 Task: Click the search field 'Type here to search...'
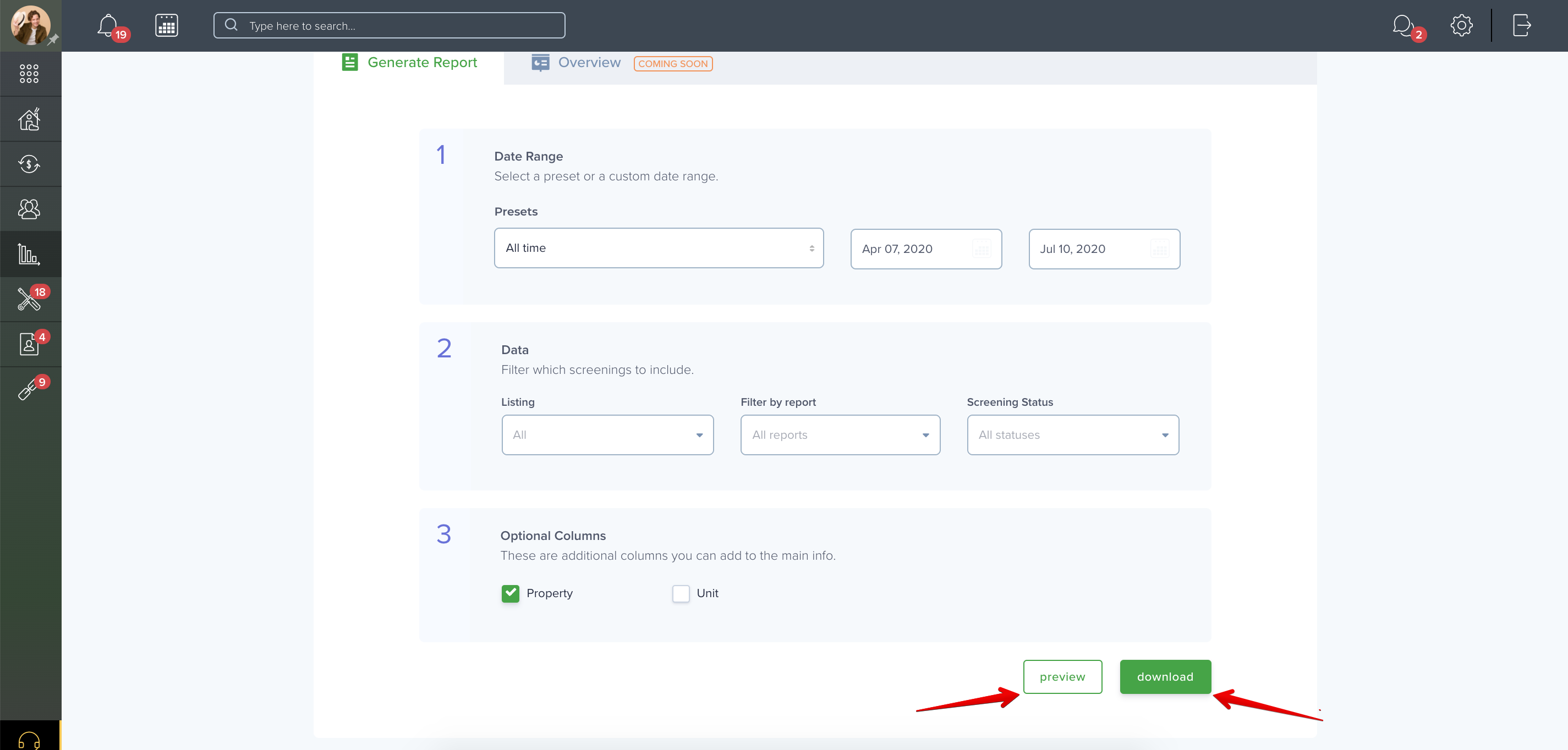(x=389, y=25)
